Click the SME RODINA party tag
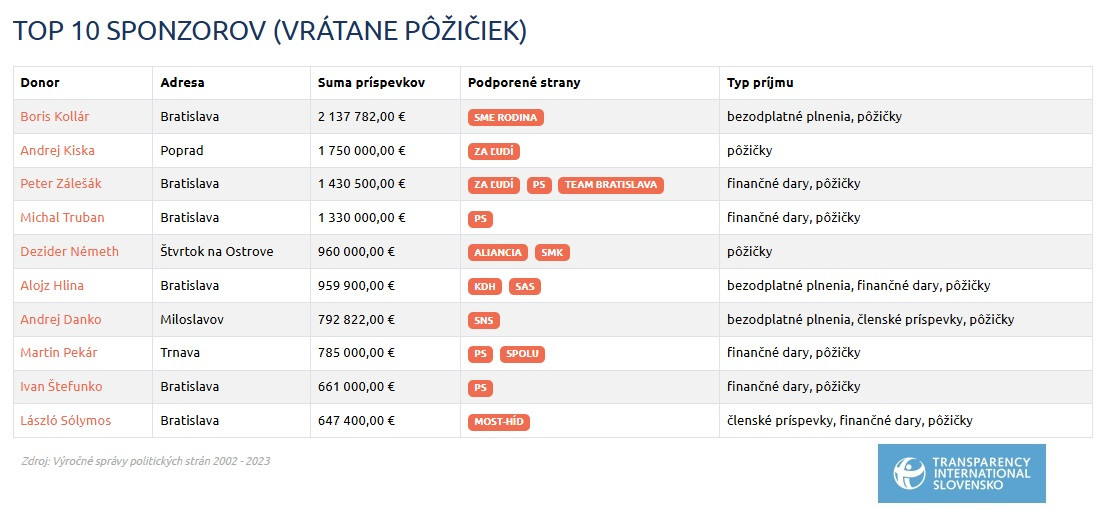The width and height of the screenshot is (1106, 511). pos(505,117)
